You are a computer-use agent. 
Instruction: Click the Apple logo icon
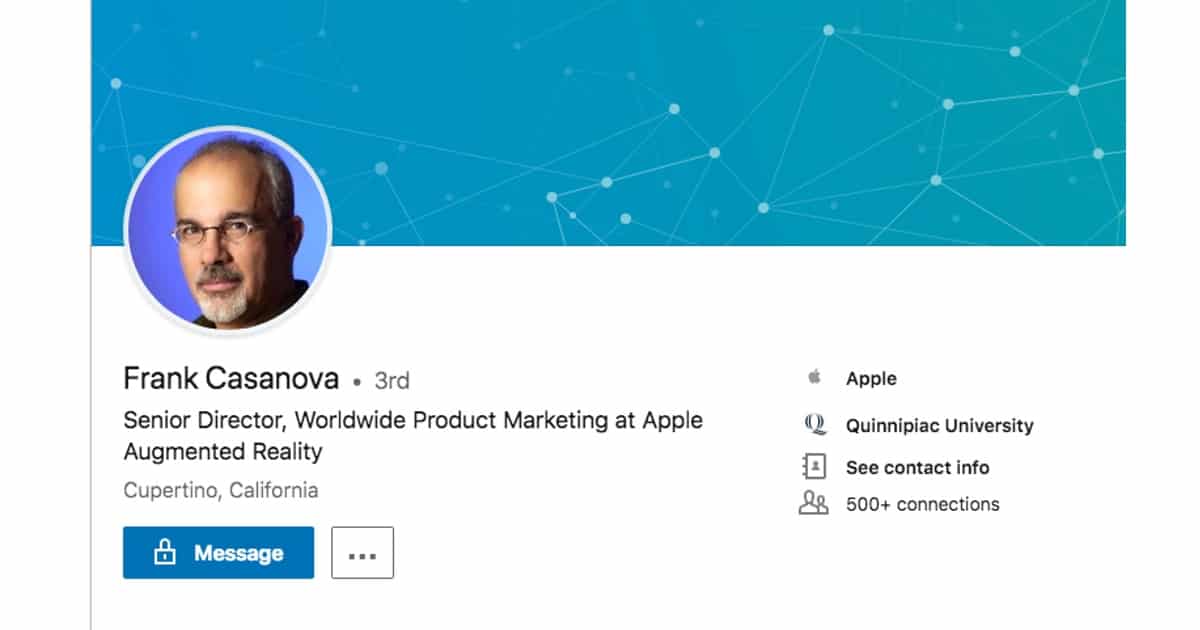[814, 378]
